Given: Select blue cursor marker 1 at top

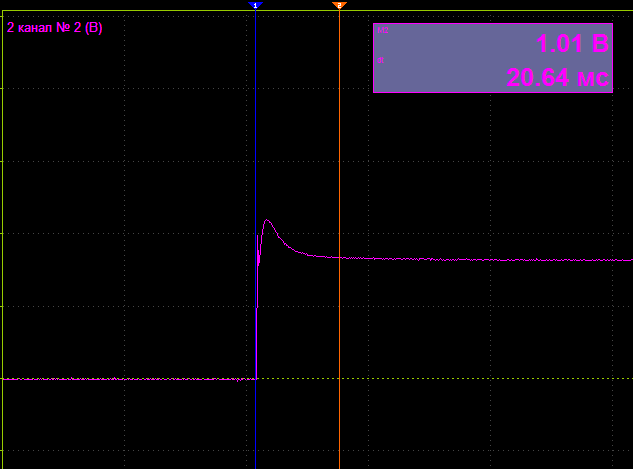Looking at the screenshot, I should point(255,5).
